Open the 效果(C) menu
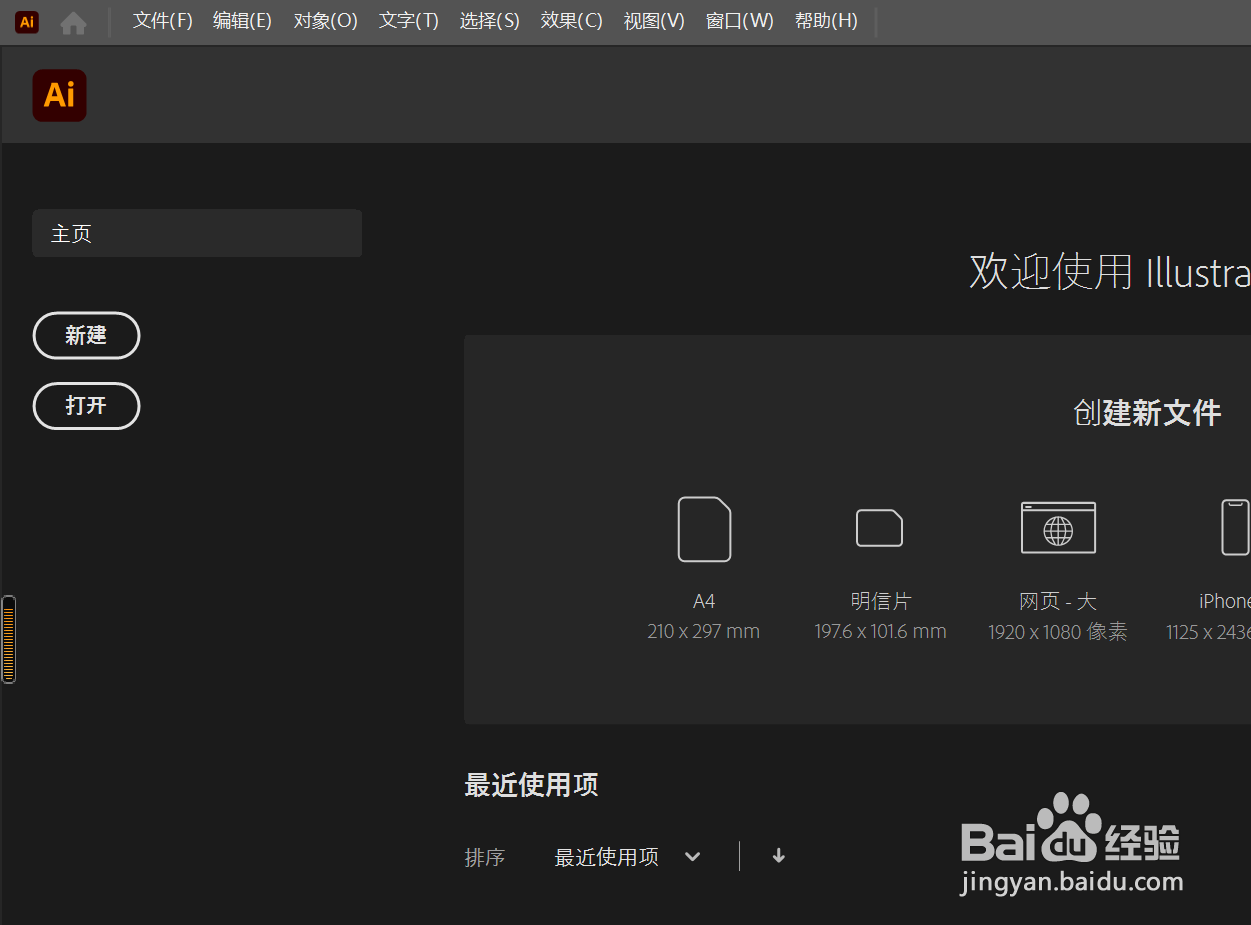The height and width of the screenshot is (925, 1251). 572,21
